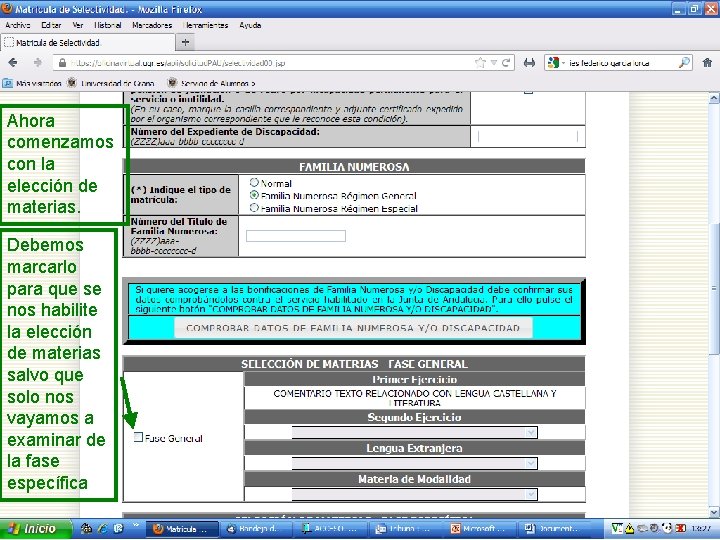Select the Normal matrícula radio button

(254, 182)
